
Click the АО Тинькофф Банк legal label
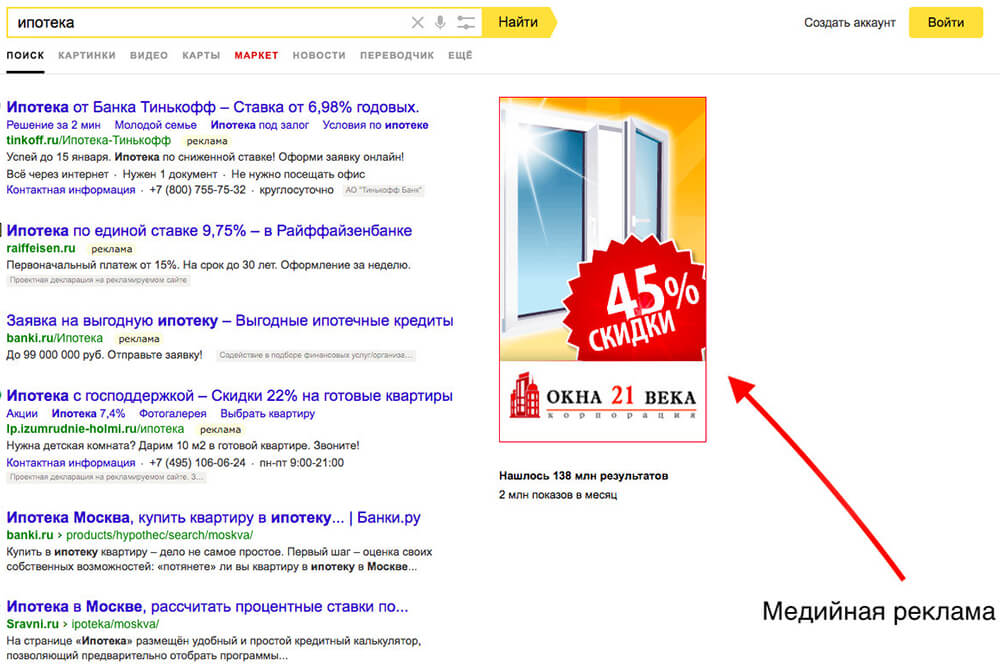tap(383, 190)
